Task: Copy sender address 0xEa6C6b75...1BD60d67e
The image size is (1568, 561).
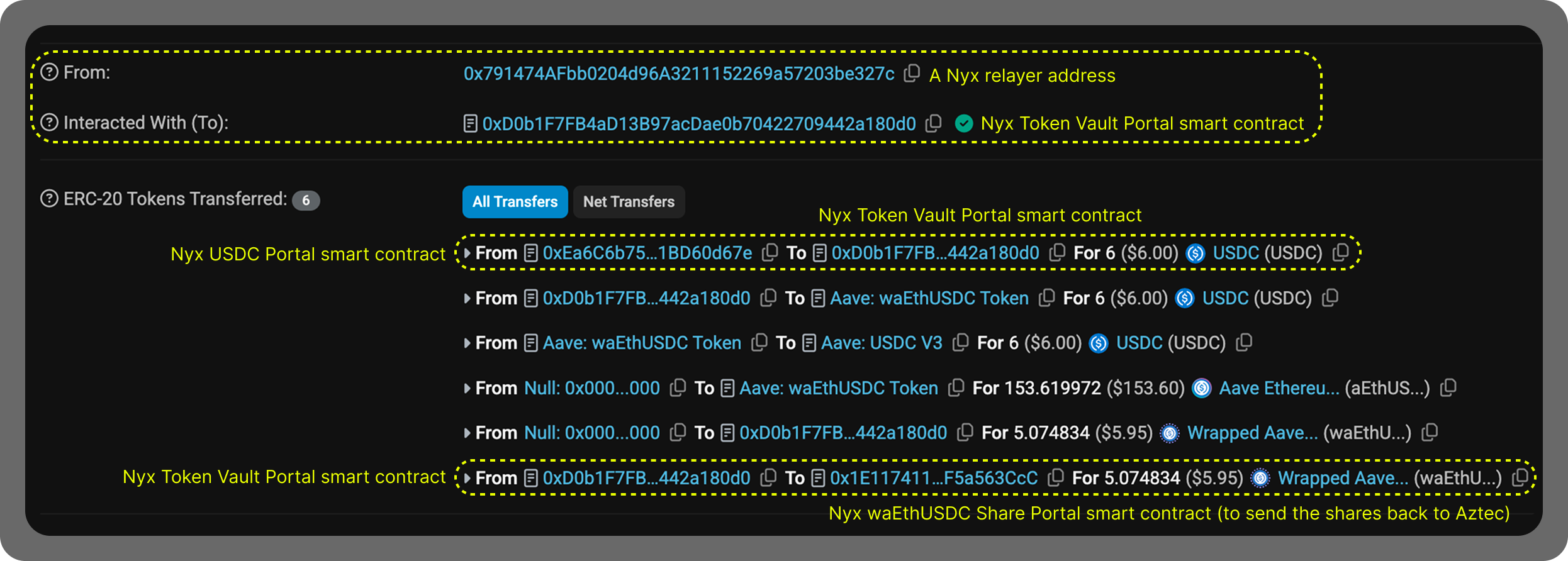Action: tap(770, 253)
